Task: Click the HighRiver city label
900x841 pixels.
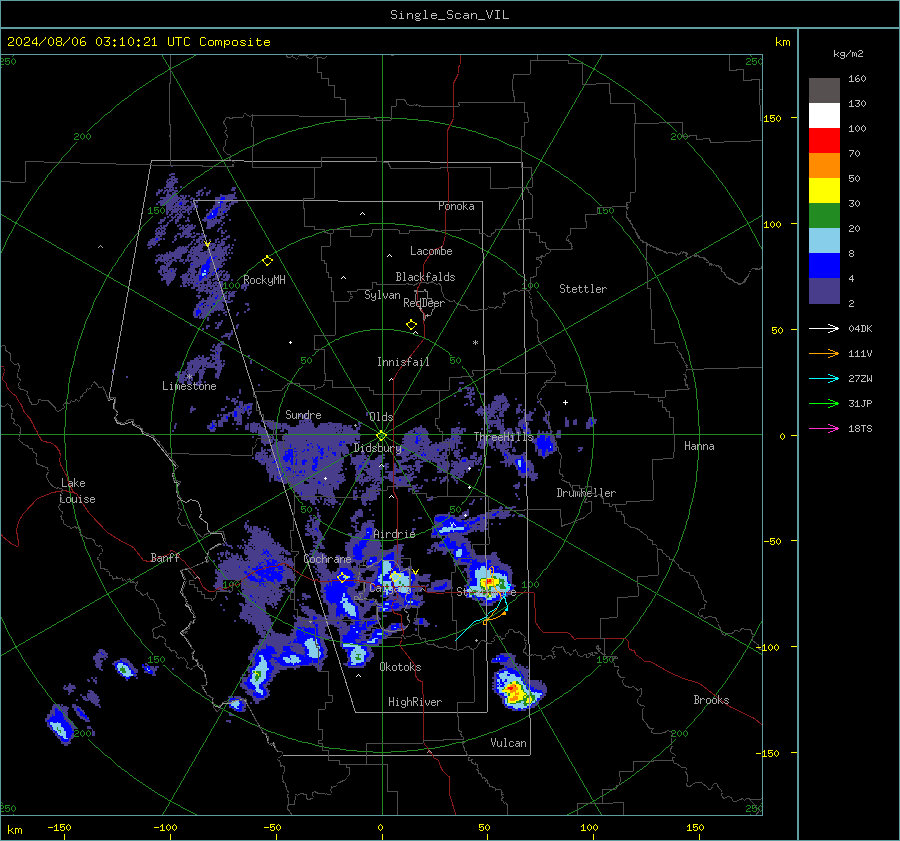Action: [x=415, y=702]
